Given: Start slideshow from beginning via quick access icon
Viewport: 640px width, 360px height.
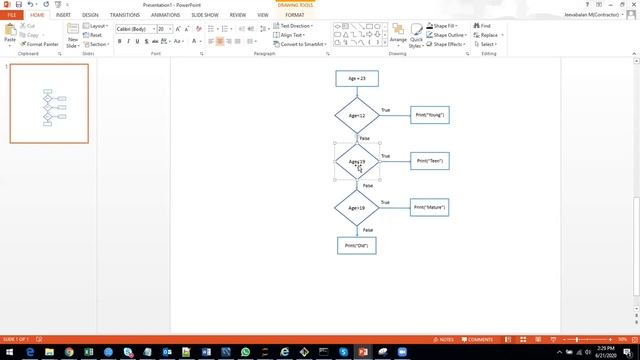Looking at the screenshot, I should coord(58,4).
